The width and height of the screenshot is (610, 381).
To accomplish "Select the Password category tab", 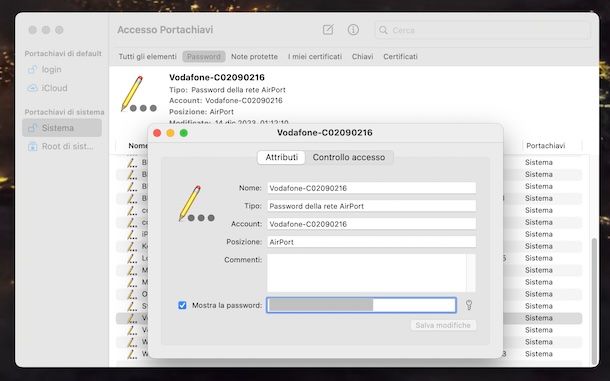I will pyautogui.click(x=204, y=56).
